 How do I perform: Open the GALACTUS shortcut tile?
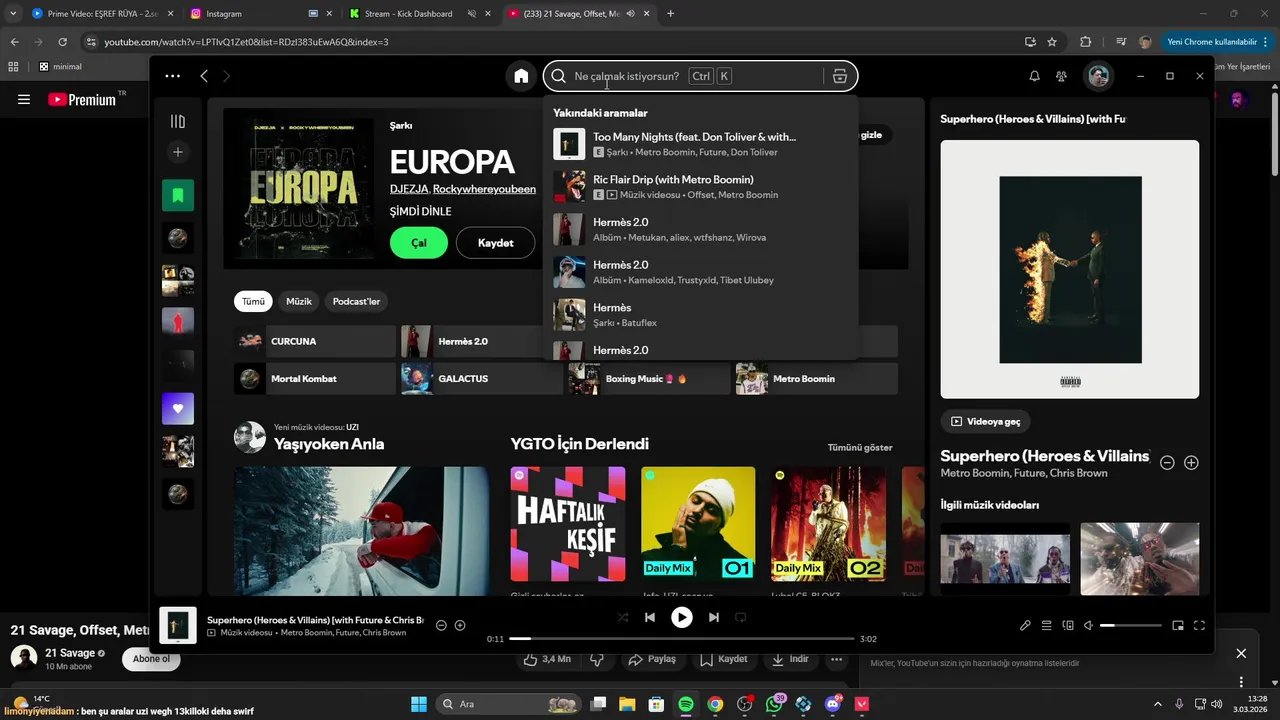482,379
